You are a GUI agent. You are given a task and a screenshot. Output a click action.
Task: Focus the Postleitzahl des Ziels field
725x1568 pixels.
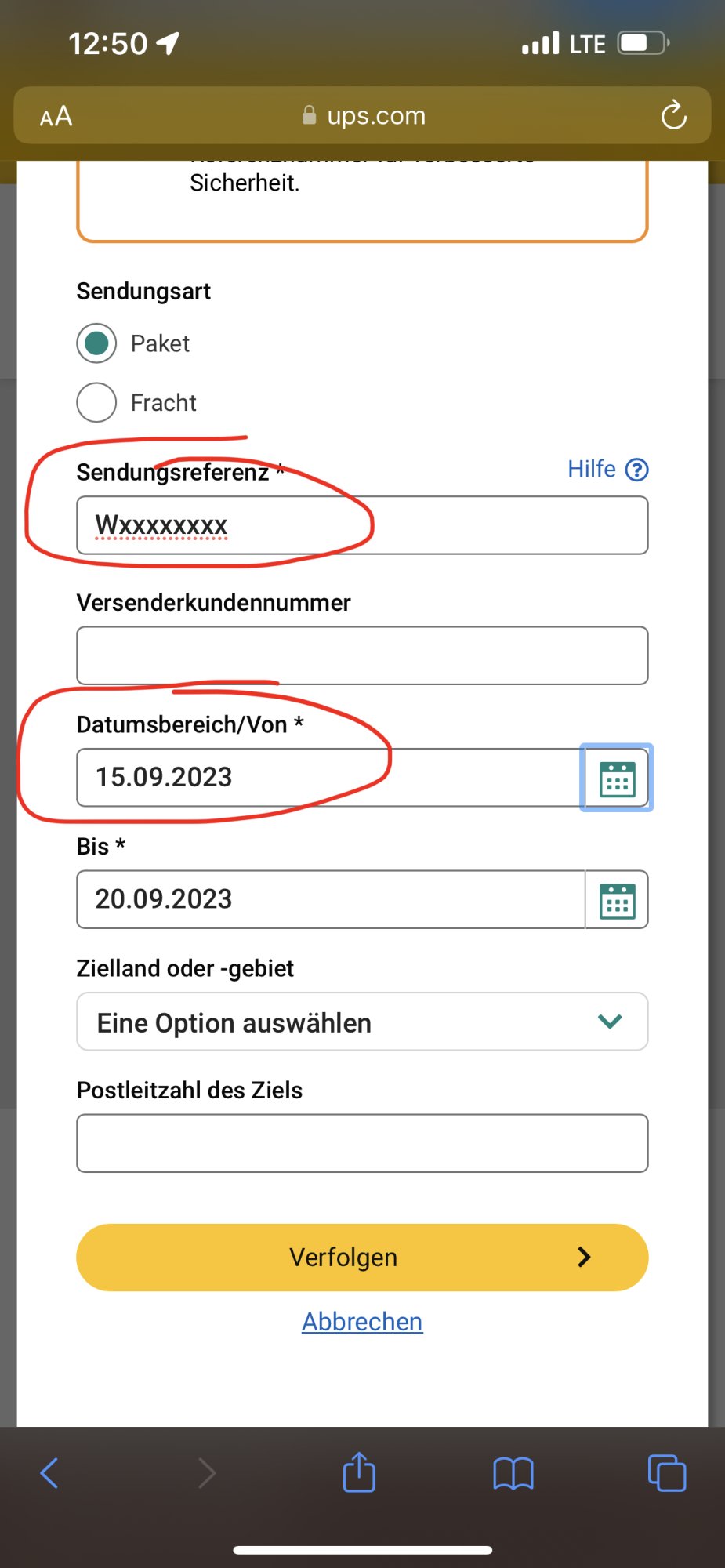[362, 1143]
